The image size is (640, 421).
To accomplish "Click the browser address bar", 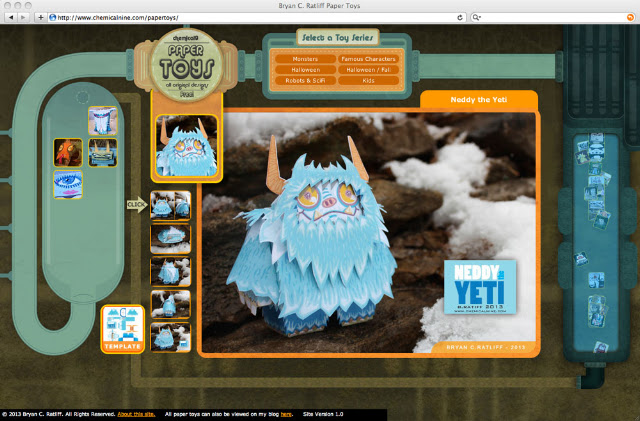I will click(257, 17).
